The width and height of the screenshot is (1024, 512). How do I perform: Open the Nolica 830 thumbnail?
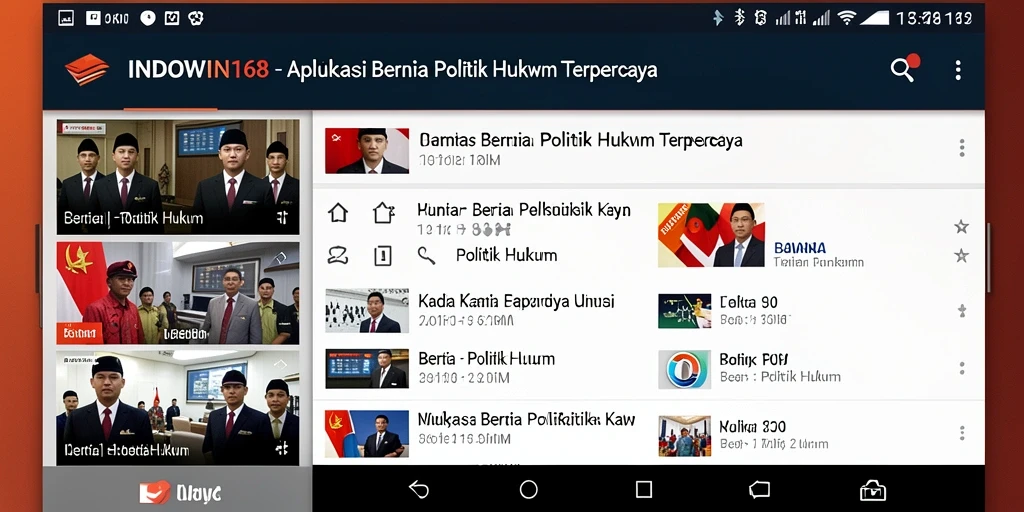684,436
